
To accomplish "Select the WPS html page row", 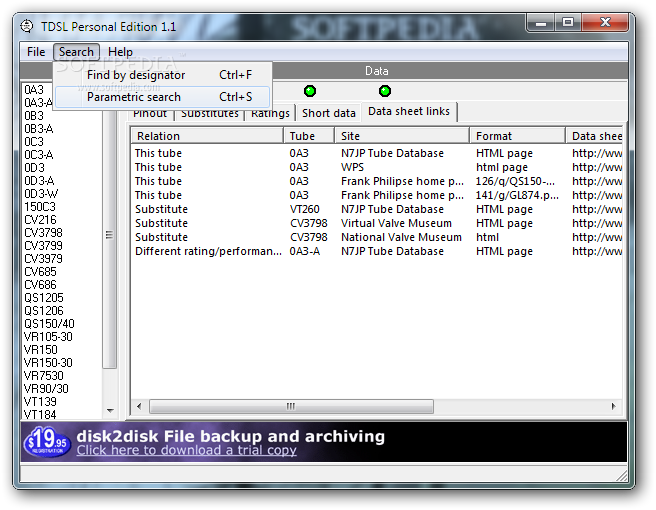I will coord(377,167).
